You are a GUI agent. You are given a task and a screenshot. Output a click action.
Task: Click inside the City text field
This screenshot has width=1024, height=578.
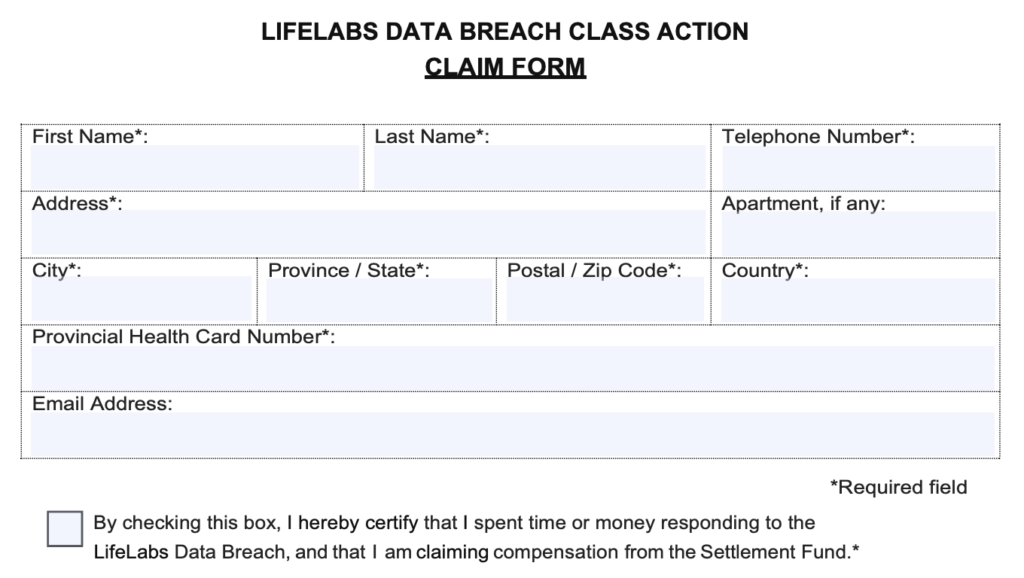pos(141,298)
